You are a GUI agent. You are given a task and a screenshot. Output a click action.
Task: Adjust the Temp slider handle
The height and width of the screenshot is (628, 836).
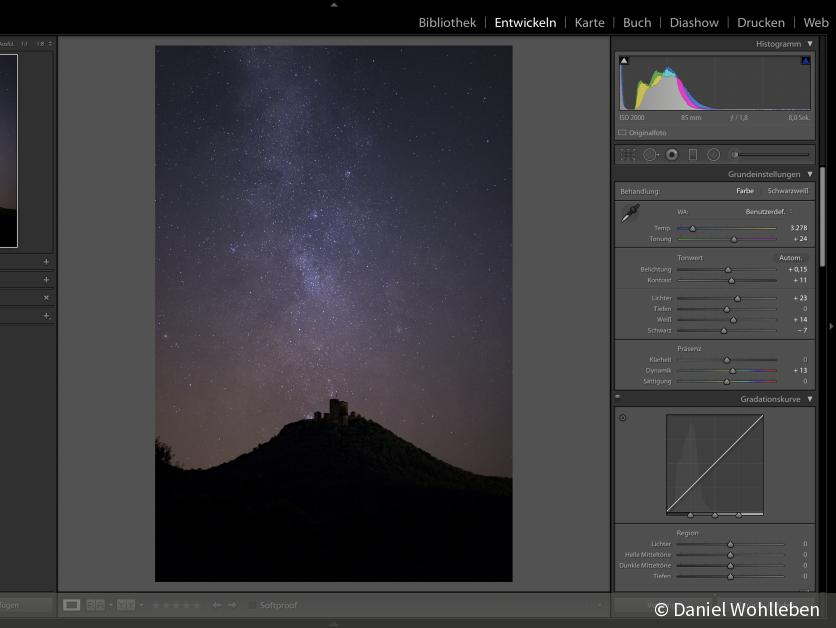point(693,228)
